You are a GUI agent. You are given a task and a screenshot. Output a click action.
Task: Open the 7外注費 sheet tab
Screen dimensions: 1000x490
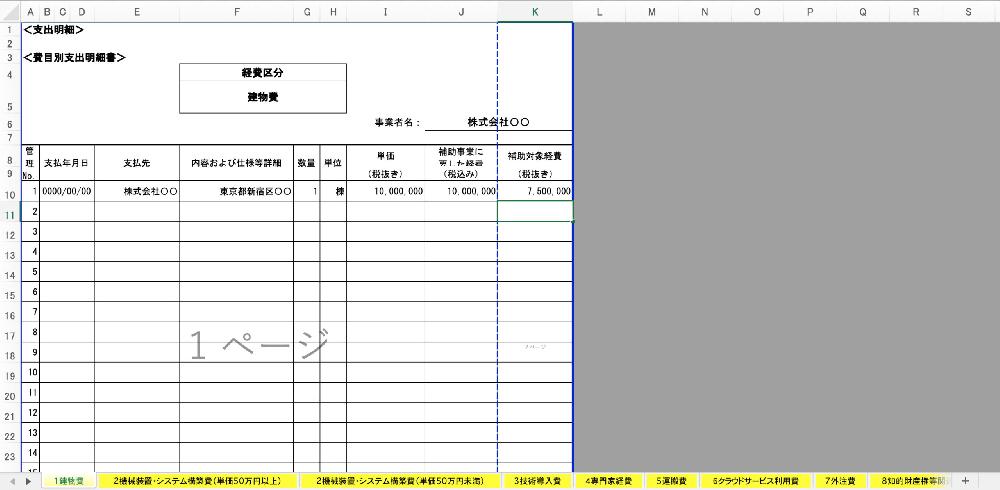point(840,480)
